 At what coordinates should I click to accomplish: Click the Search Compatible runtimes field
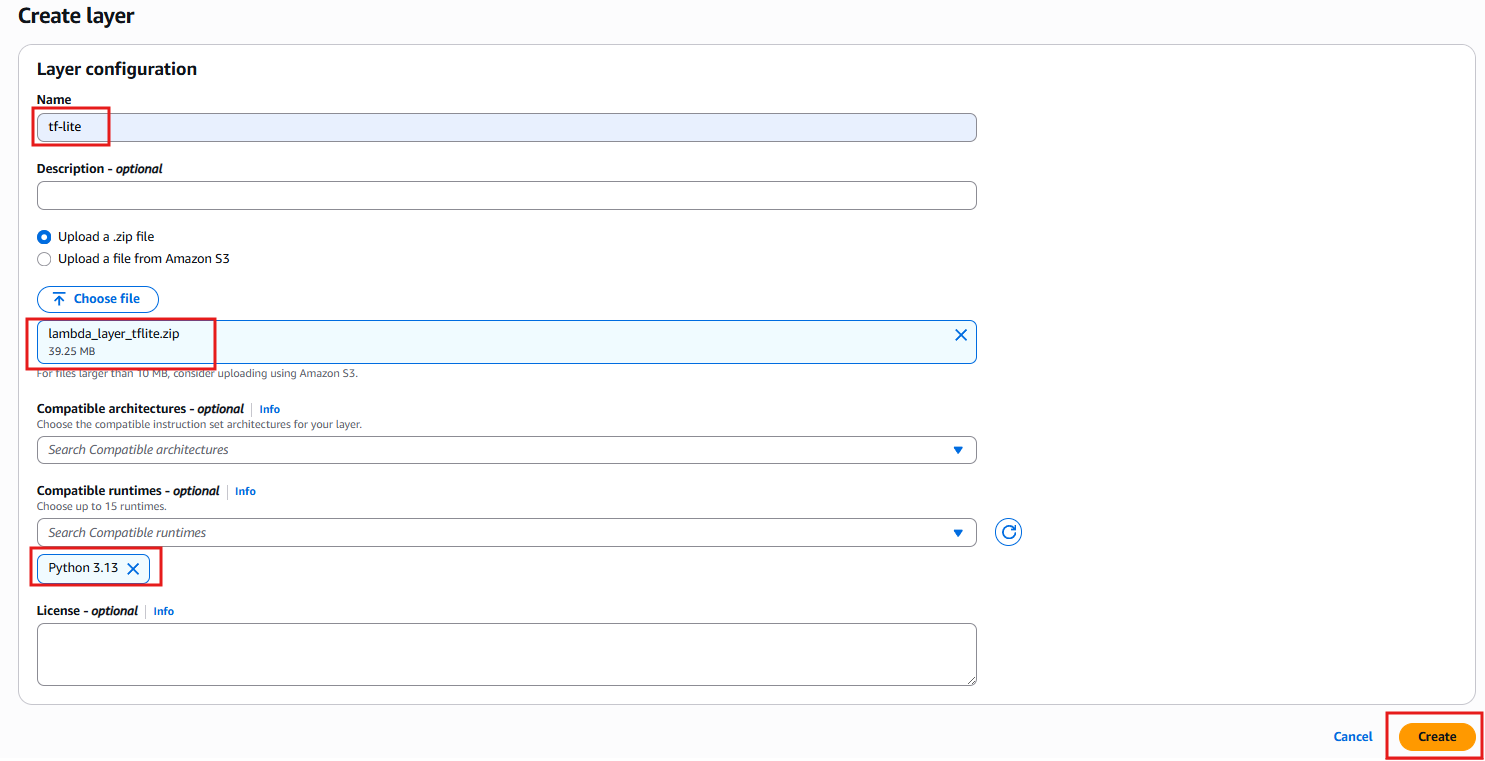coord(490,533)
